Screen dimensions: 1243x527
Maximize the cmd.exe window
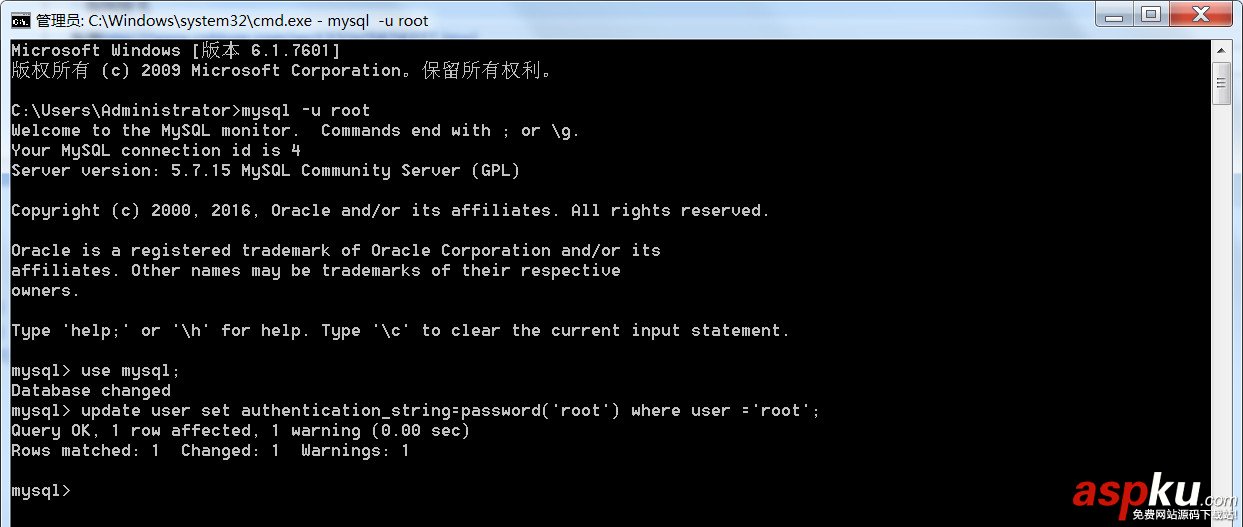coord(1150,13)
